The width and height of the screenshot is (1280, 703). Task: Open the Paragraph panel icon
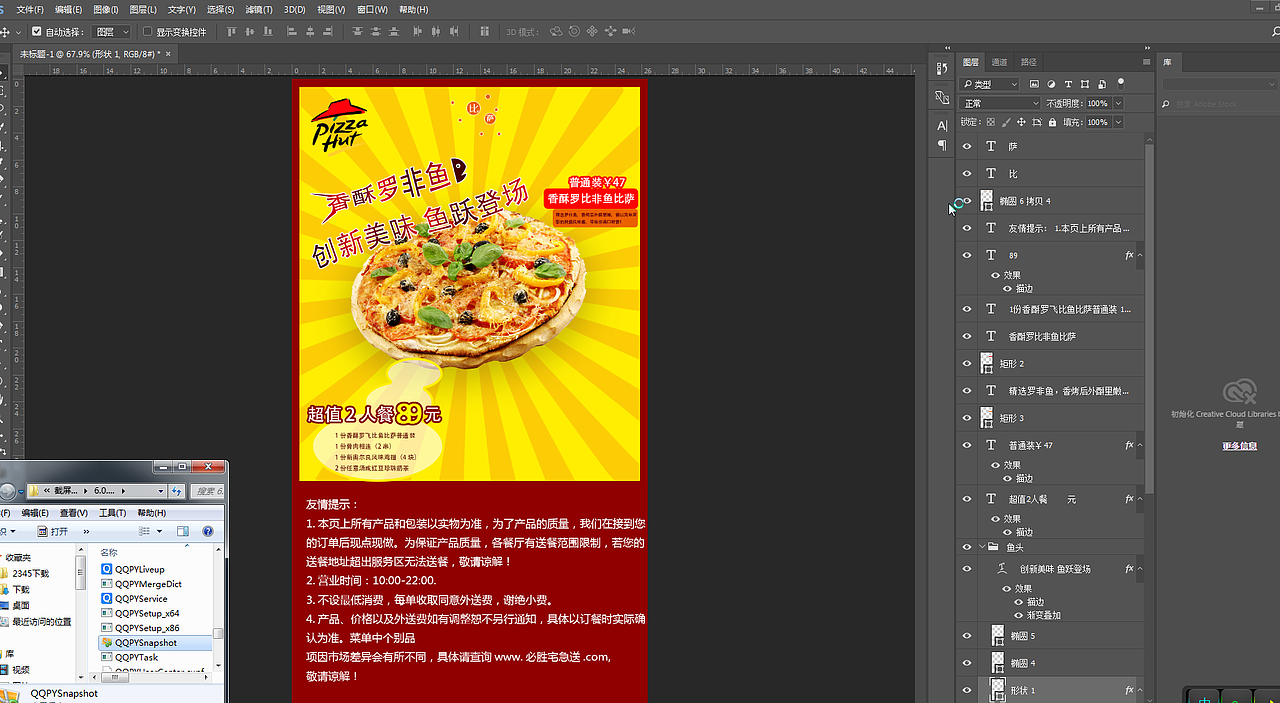click(x=942, y=145)
